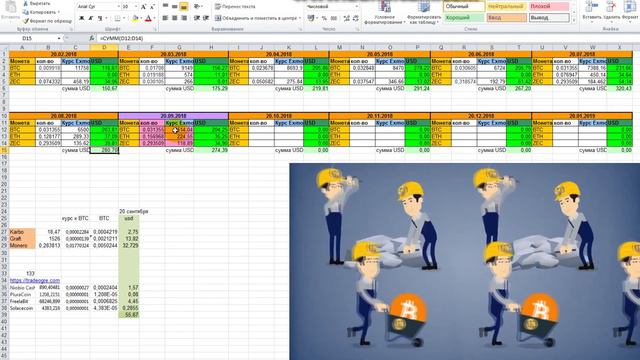Click the Delete cells (Удалить) icon
This screenshot has height=360, width=640.
click(611, 7)
